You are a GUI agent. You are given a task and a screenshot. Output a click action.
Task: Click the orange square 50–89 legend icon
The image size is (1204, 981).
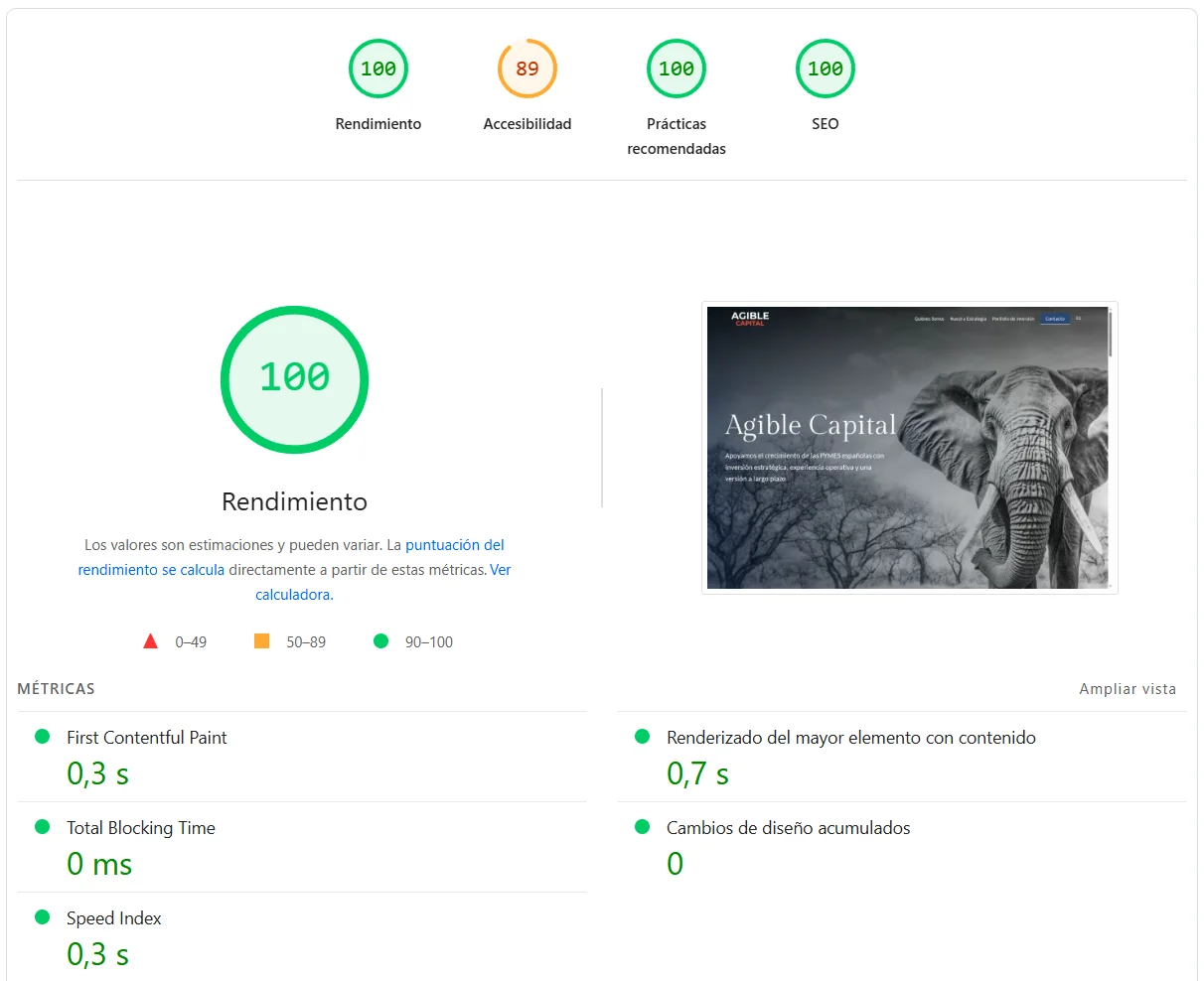pyautogui.click(x=262, y=641)
